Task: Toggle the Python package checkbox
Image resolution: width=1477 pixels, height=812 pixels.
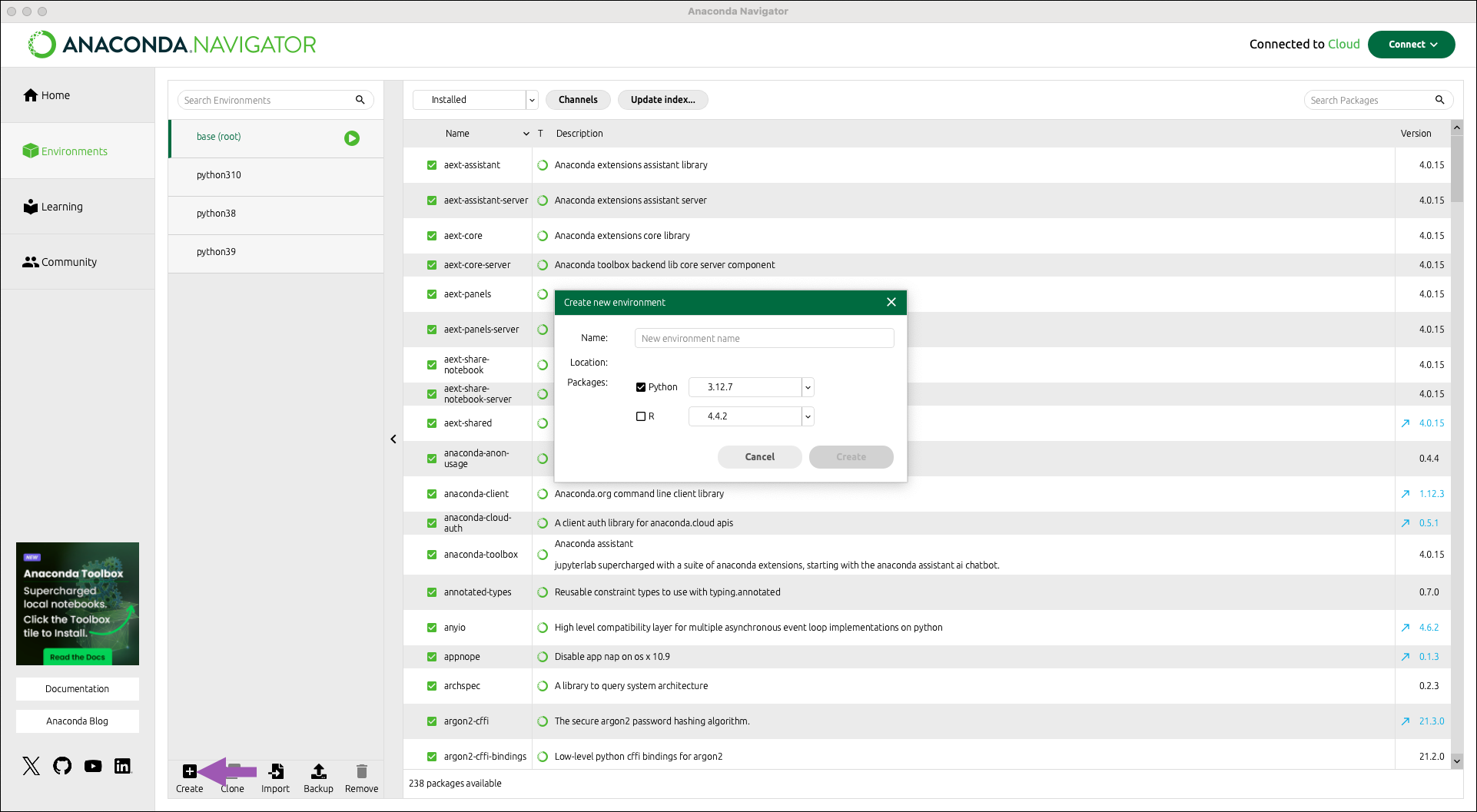Action: click(641, 387)
